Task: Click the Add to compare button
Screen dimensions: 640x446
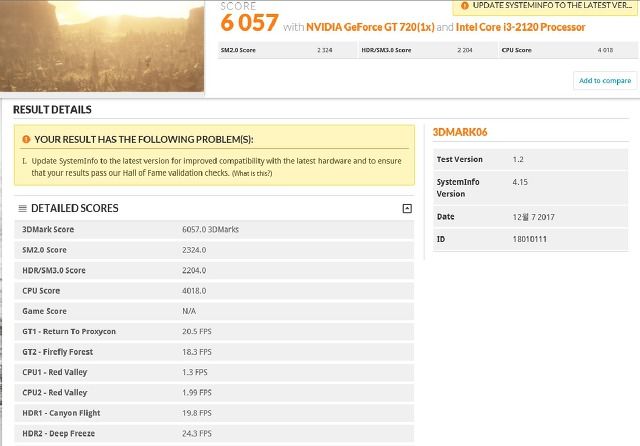Action: pyautogui.click(x=605, y=80)
